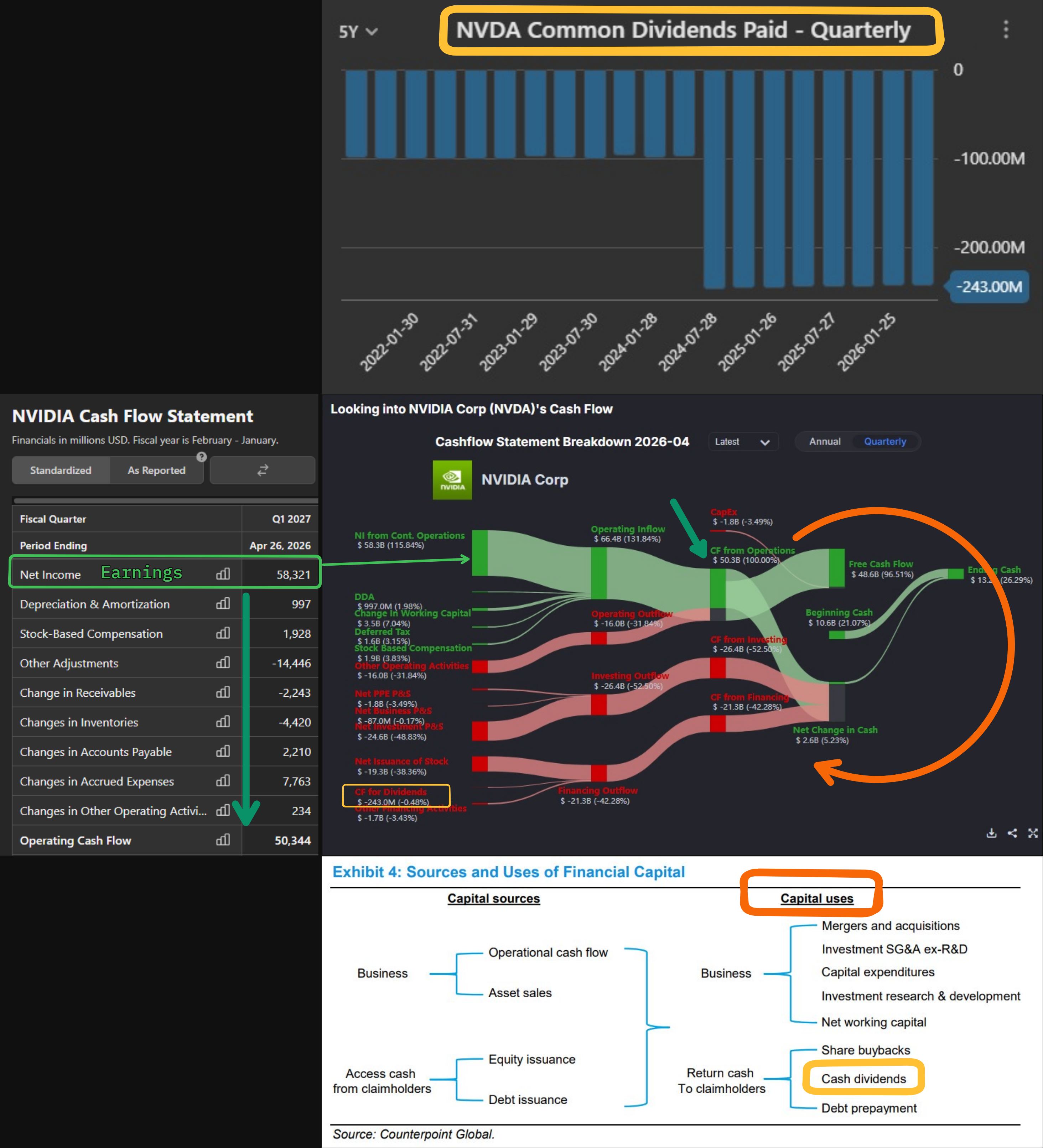Image resolution: width=1043 pixels, height=1148 pixels.
Task: Click the Changes in Inventories row label
Action: point(79,722)
